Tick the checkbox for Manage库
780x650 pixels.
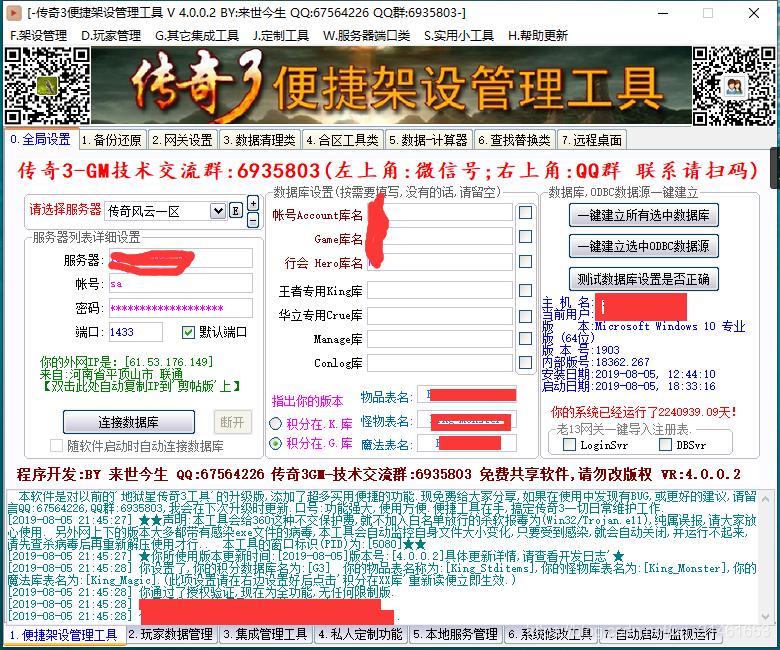click(x=525, y=339)
